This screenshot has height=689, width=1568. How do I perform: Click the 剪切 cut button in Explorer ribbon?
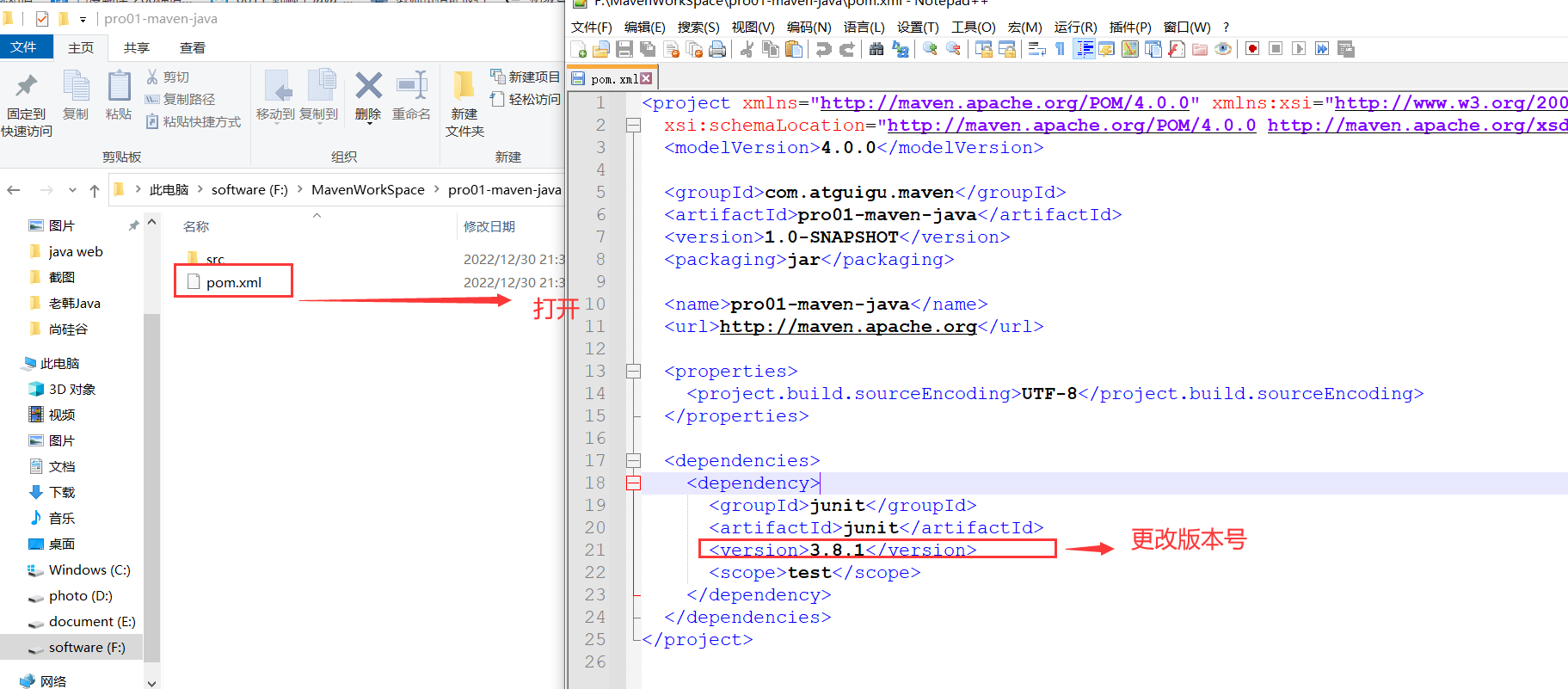168,77
